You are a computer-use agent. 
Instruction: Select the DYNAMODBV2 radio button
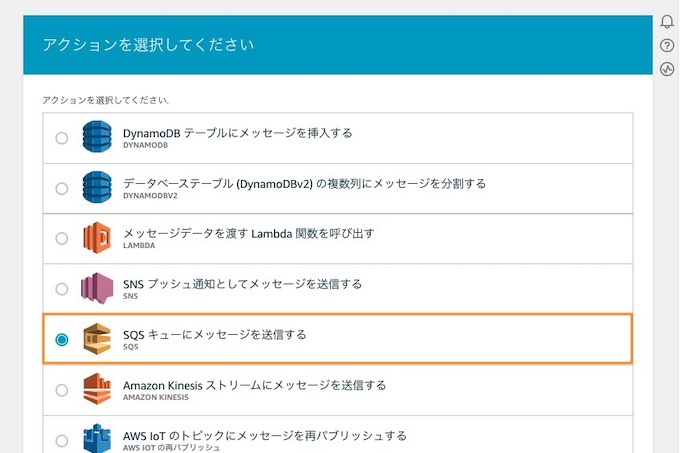tap(62, 189)
